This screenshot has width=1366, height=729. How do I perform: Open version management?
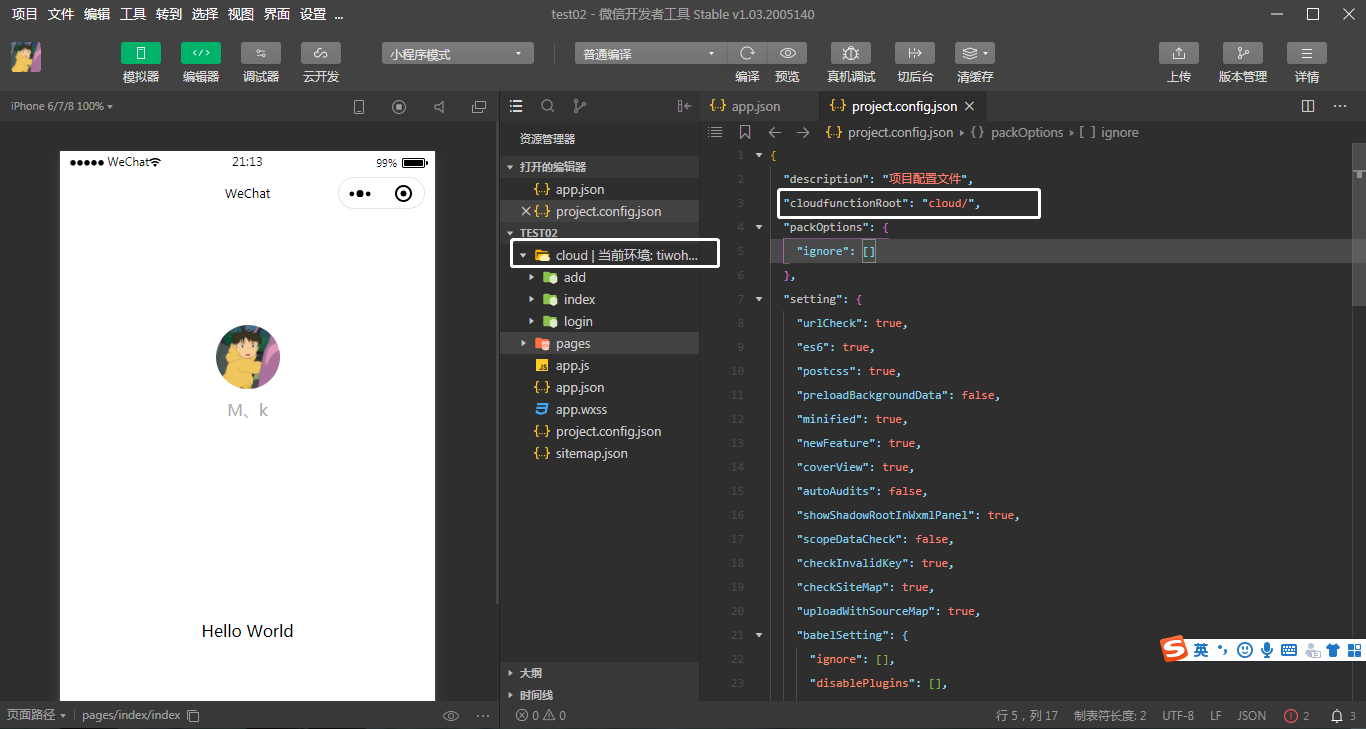tap(1243, 53)
